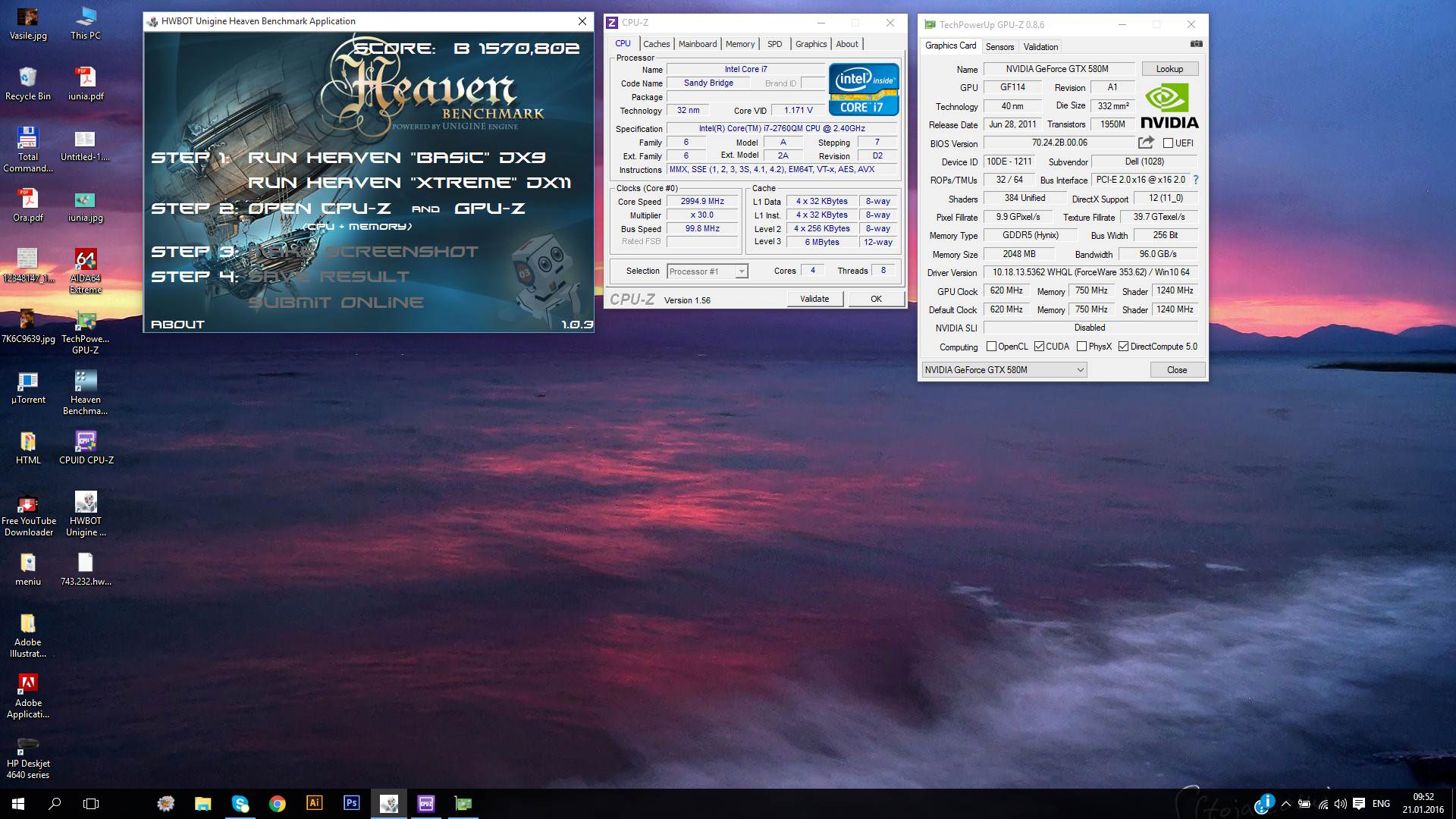
Task: Open the volume control in system tray
Action: click(1341, 804)
